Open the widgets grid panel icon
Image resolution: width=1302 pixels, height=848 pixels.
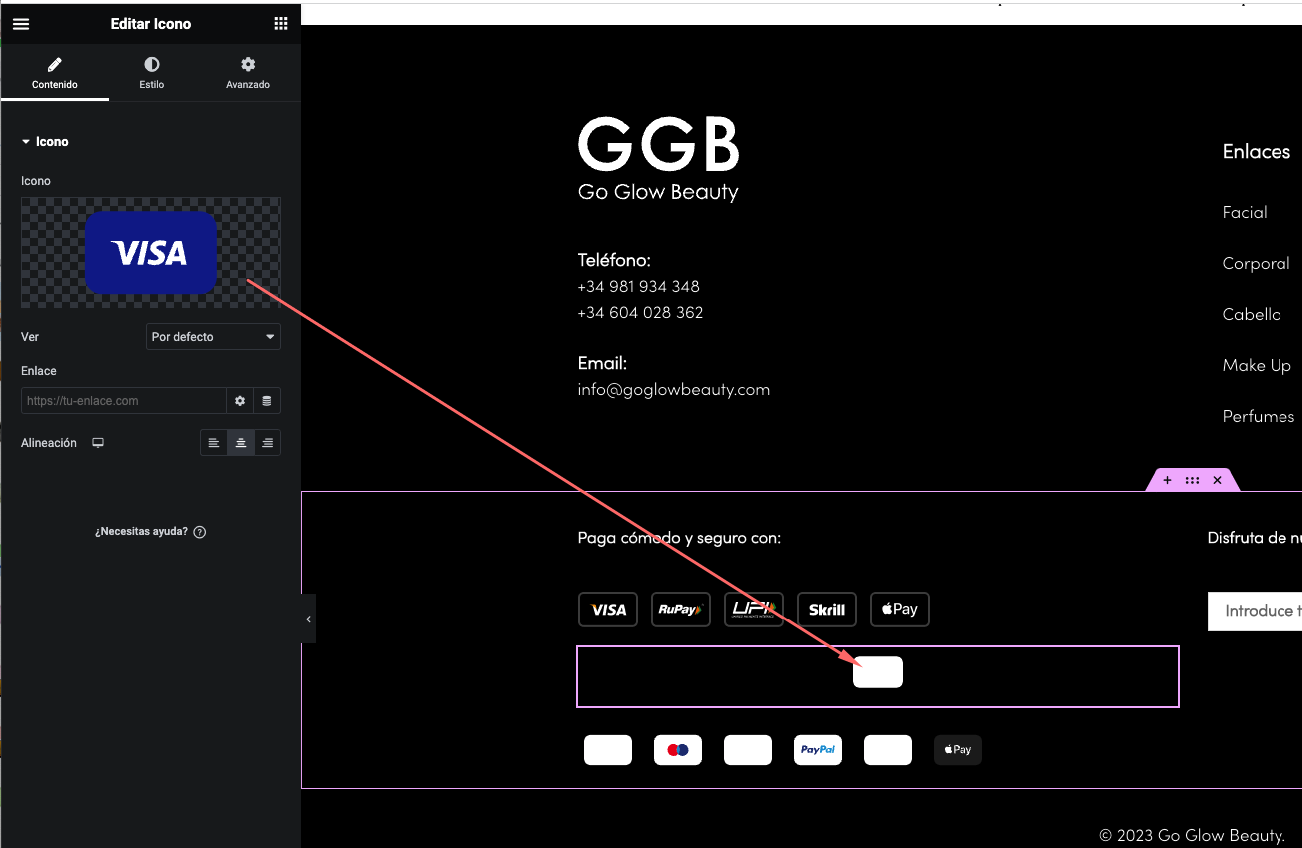click(281, 24)
